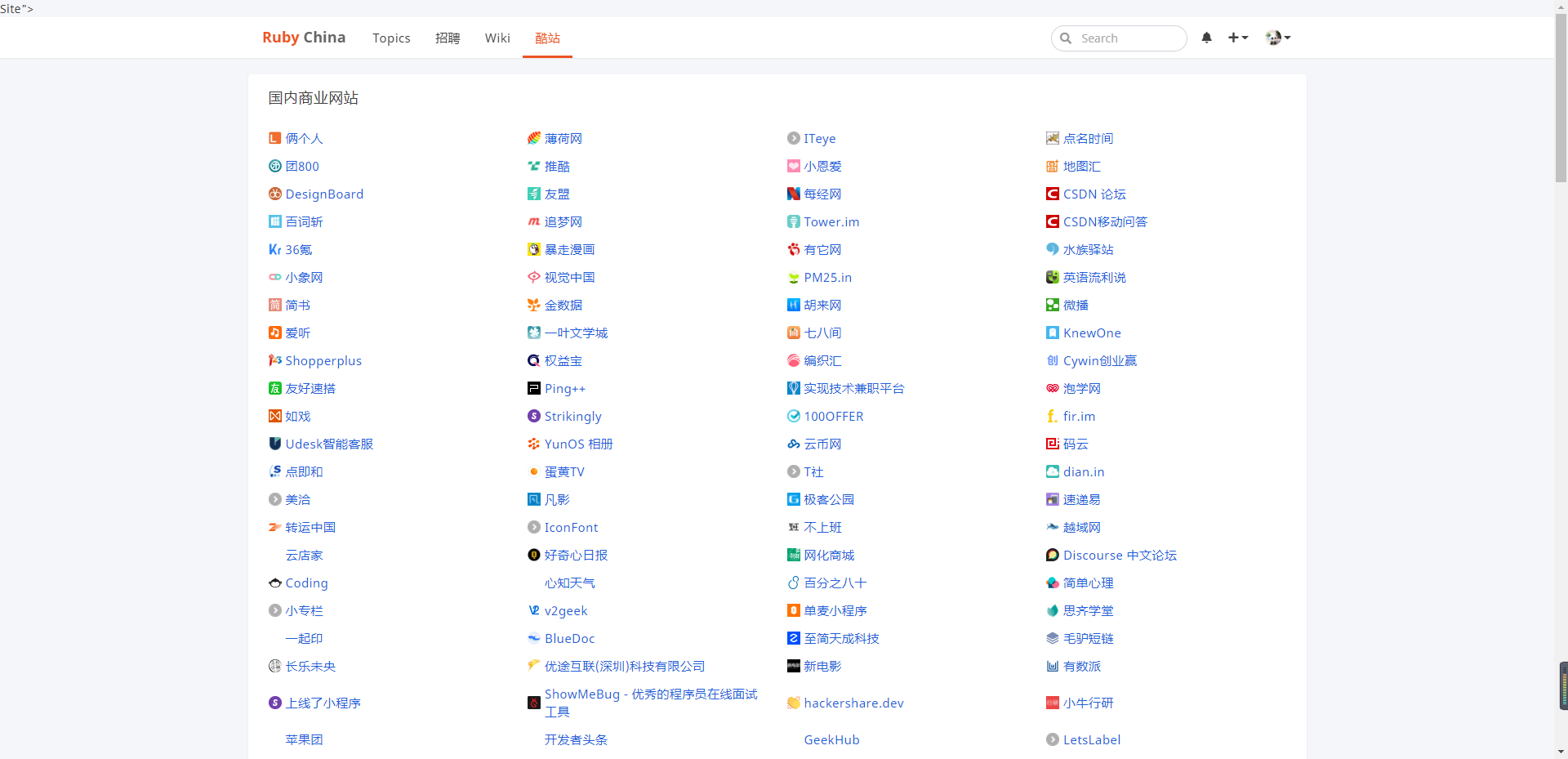Image resolution: width=1568 pixels, height=759 pixels.
Task: Open the 实现技术兼职平台 link
Action: pos(854,388)
